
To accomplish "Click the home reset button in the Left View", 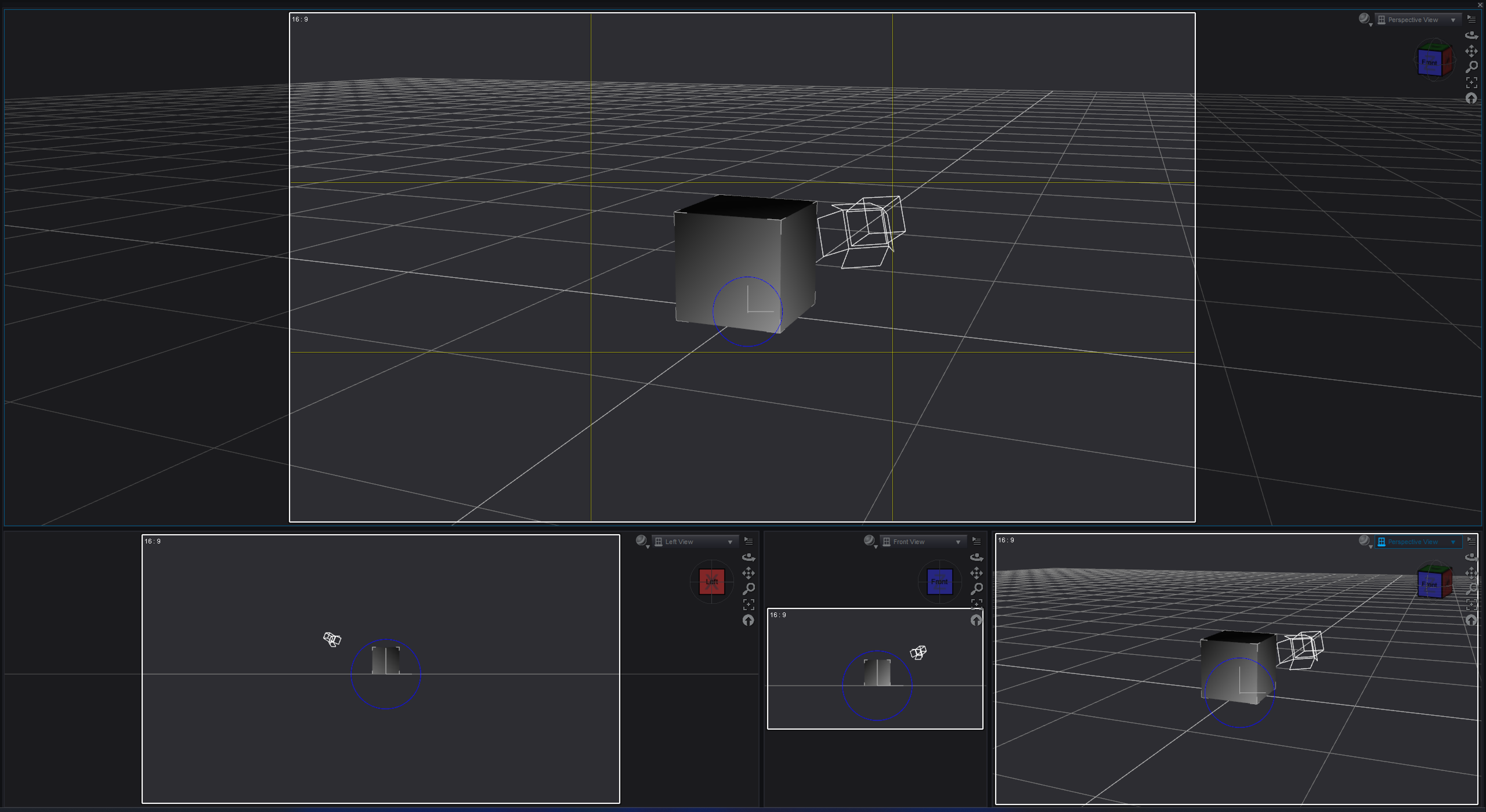I will pos(748,621).
